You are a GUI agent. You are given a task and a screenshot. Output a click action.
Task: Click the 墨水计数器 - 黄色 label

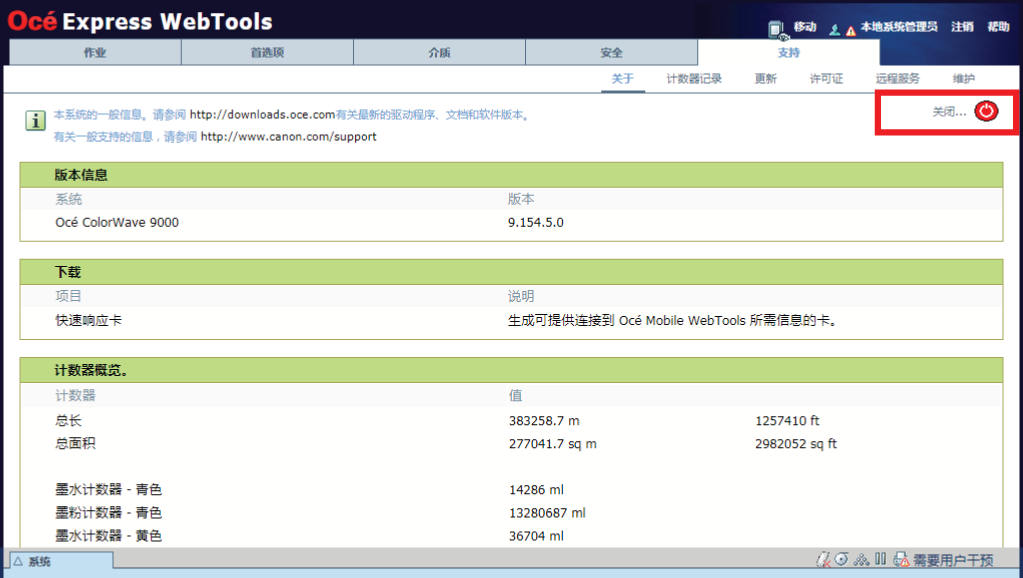(108, 536)
